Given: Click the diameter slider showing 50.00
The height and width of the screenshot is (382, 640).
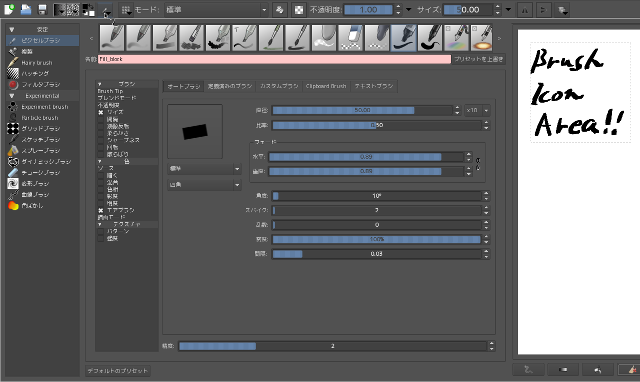Looking at the screenshot, I should pos(362,110).
